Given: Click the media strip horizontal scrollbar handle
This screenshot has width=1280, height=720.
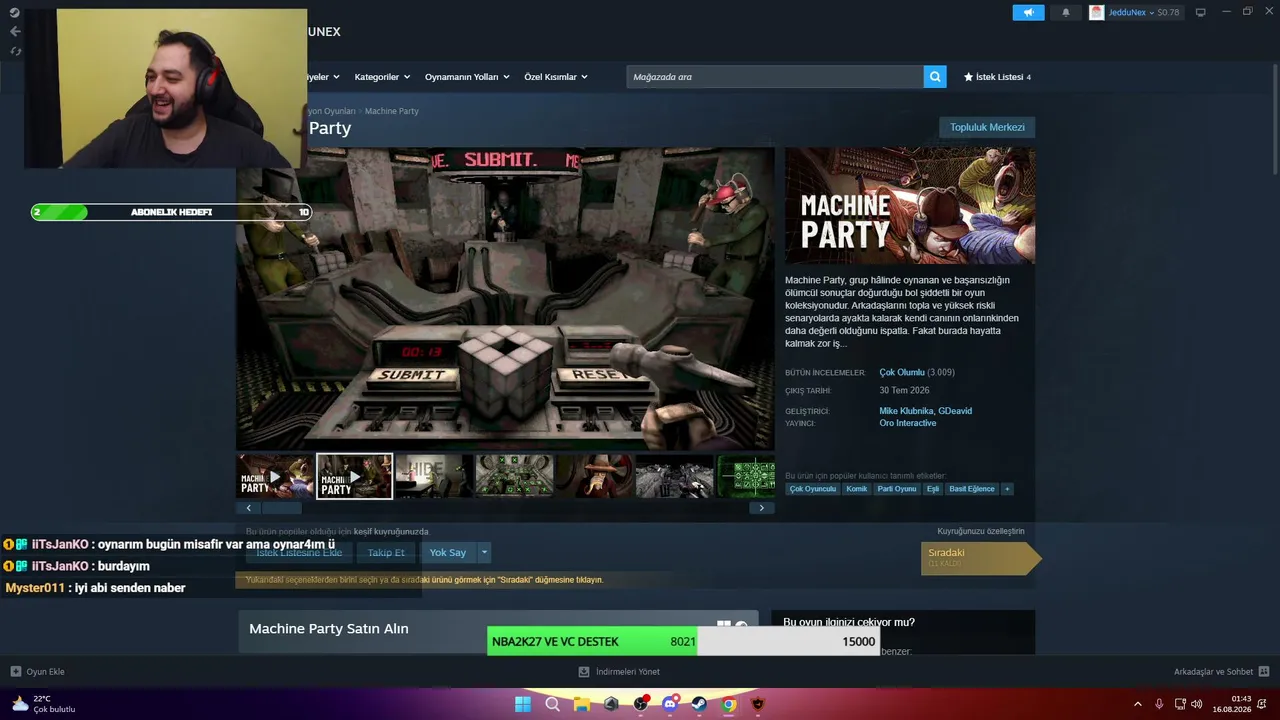Looking at the screenshot, I should pyautogui.click(x=282, y=508).
